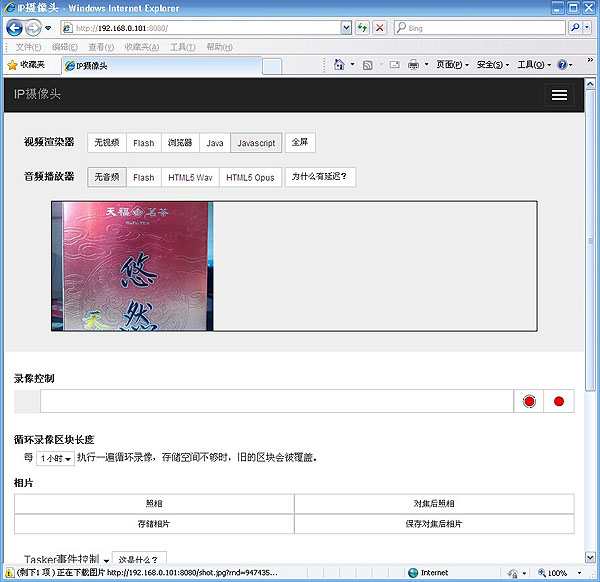Click the camera video preview image
Viewport: 600px width, 582px height.
[x=132, y=266]
